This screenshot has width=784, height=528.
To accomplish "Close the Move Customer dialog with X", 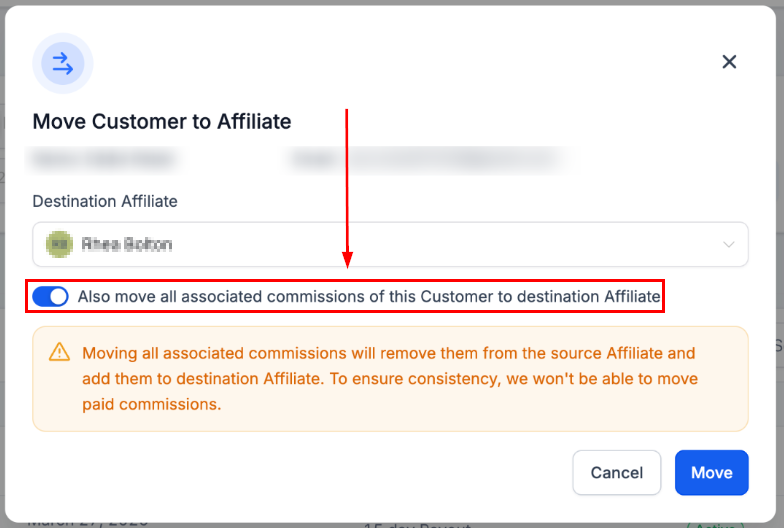I will click(x=729, y=62).
